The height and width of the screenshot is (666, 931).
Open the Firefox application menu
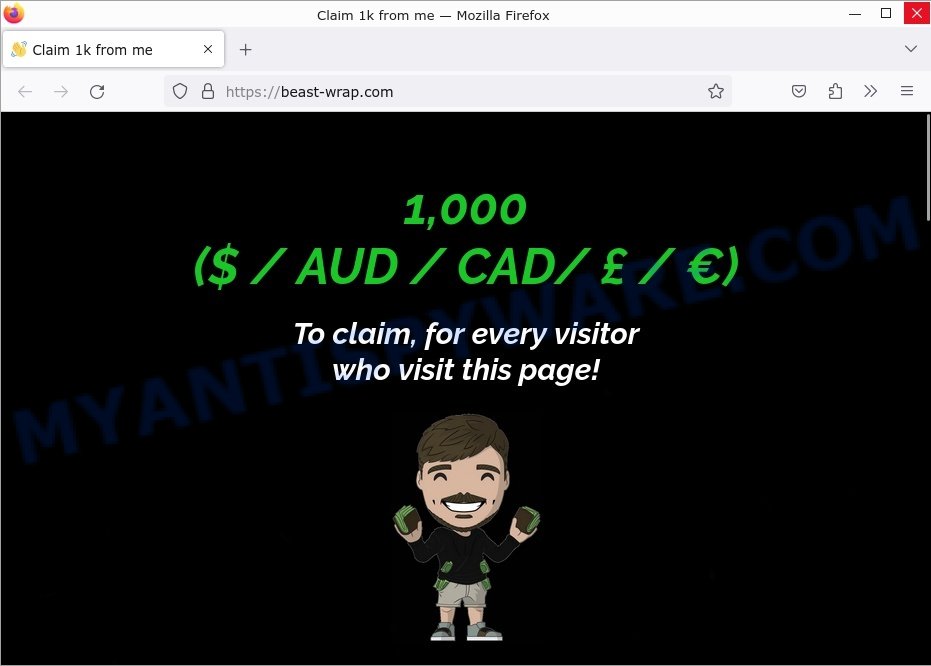click(x=907, y=91)
